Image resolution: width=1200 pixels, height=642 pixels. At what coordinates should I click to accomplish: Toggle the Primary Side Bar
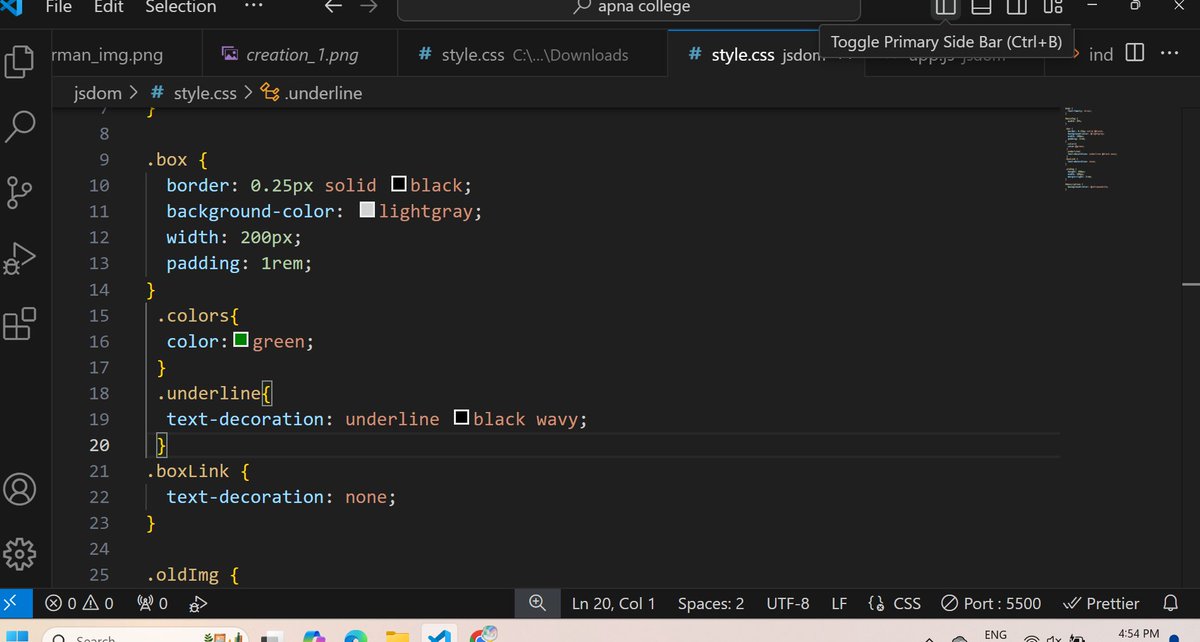tap(944, 8)
